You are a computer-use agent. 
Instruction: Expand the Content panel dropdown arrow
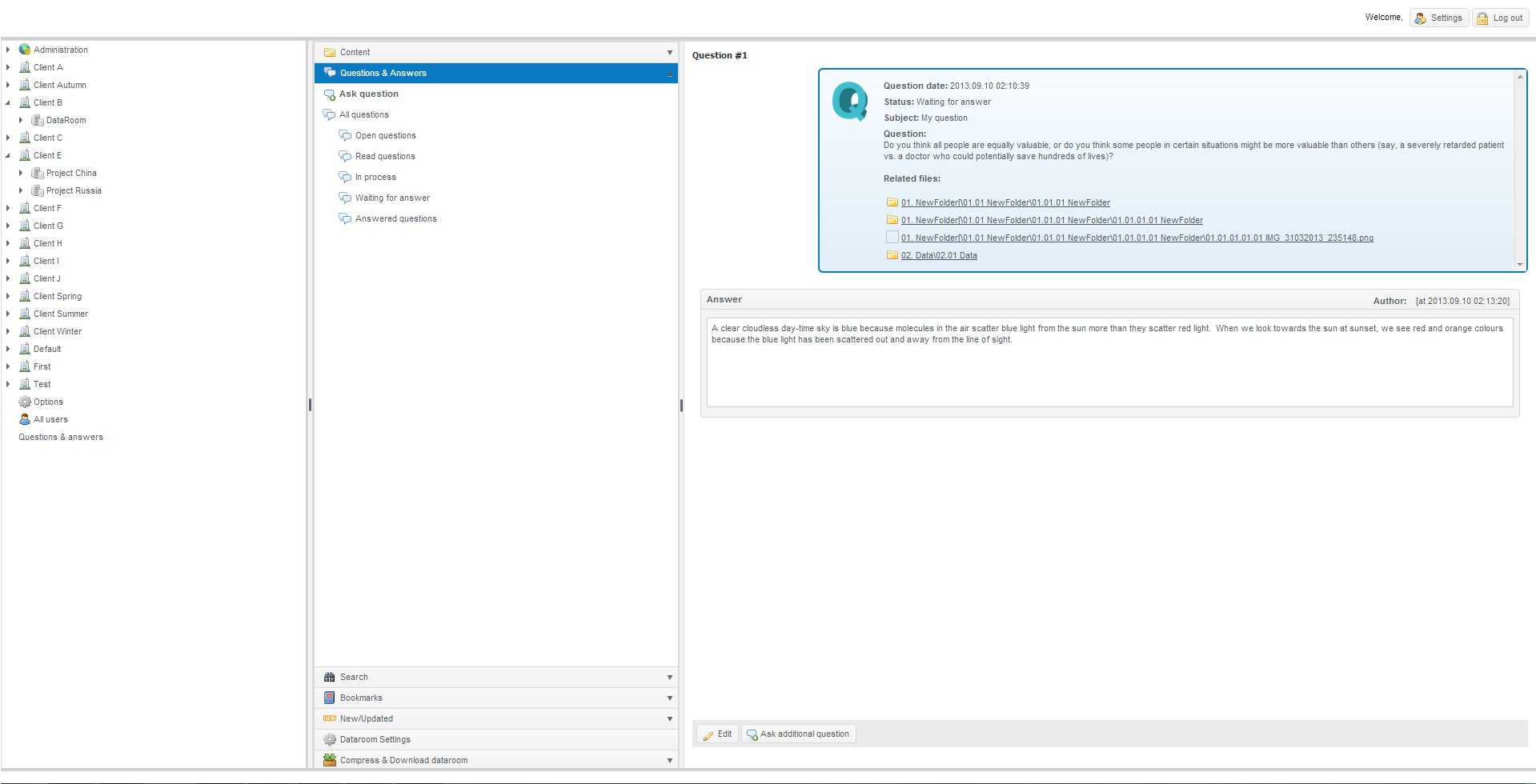(669, 52)
